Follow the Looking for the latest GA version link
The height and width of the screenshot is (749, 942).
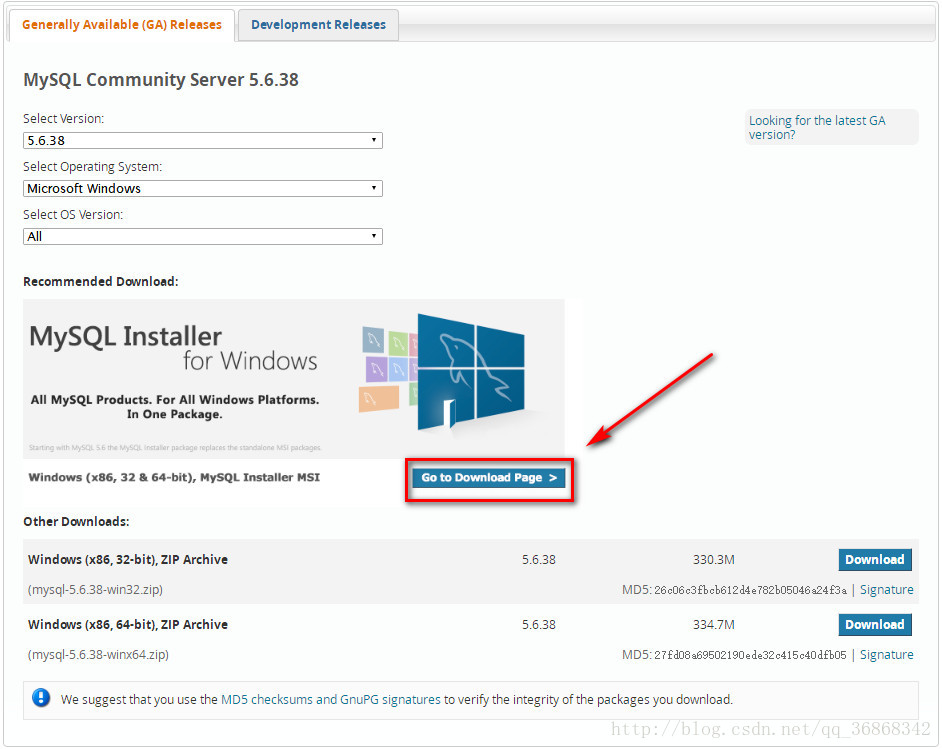817,127
